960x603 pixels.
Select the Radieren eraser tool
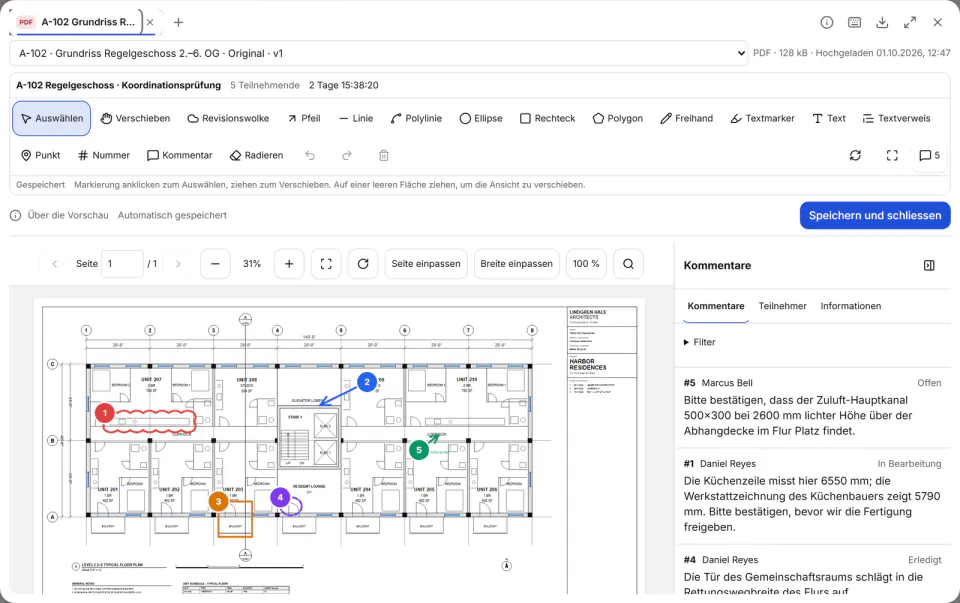point(257,155)
